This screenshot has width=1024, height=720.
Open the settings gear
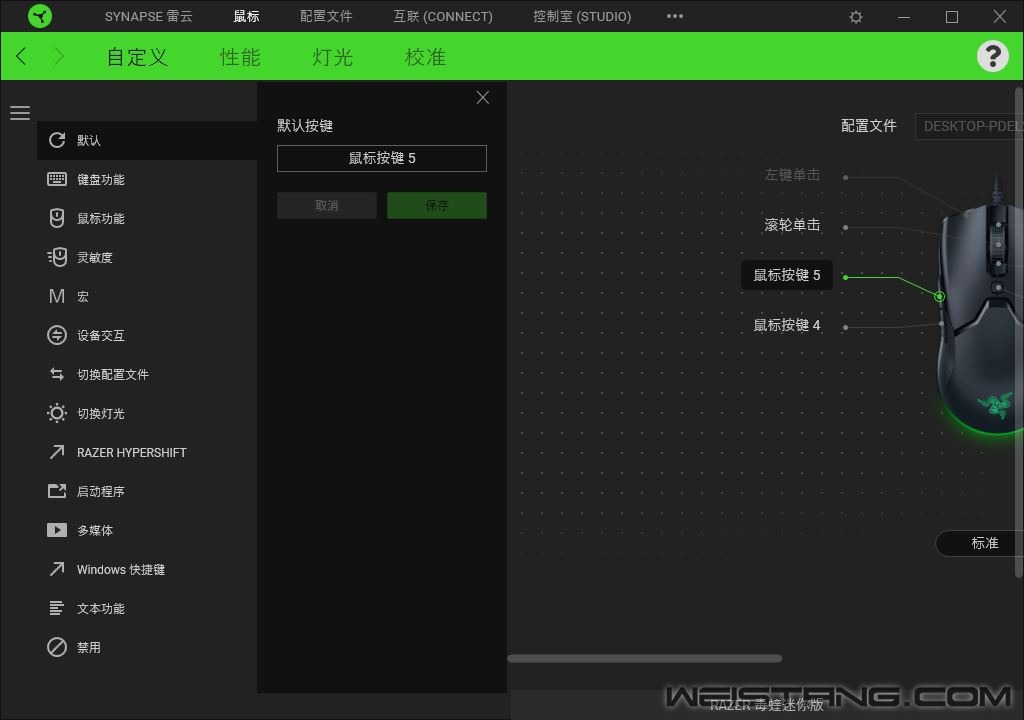pos(856,17)
